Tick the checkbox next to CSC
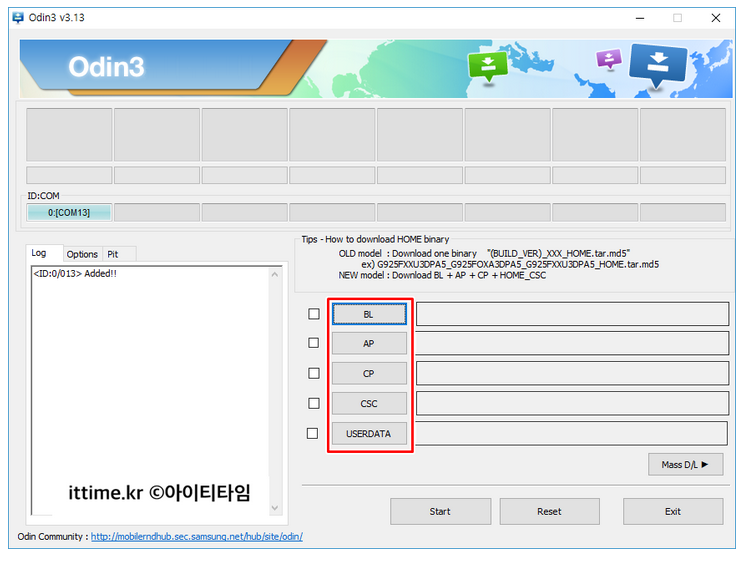747x562 pixels. pyautogui.click(x=313, y=403)
